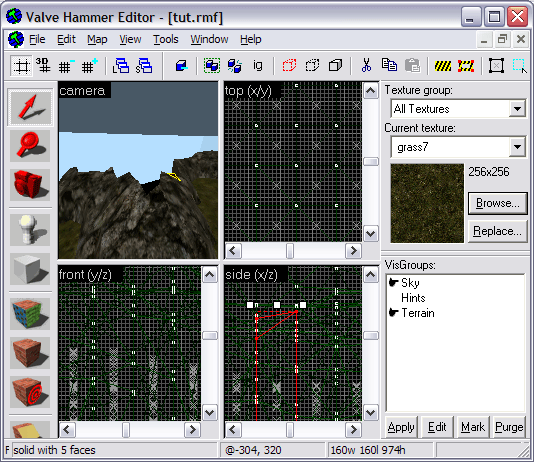Click the grass7 texture preview

(x=427, y=203)
